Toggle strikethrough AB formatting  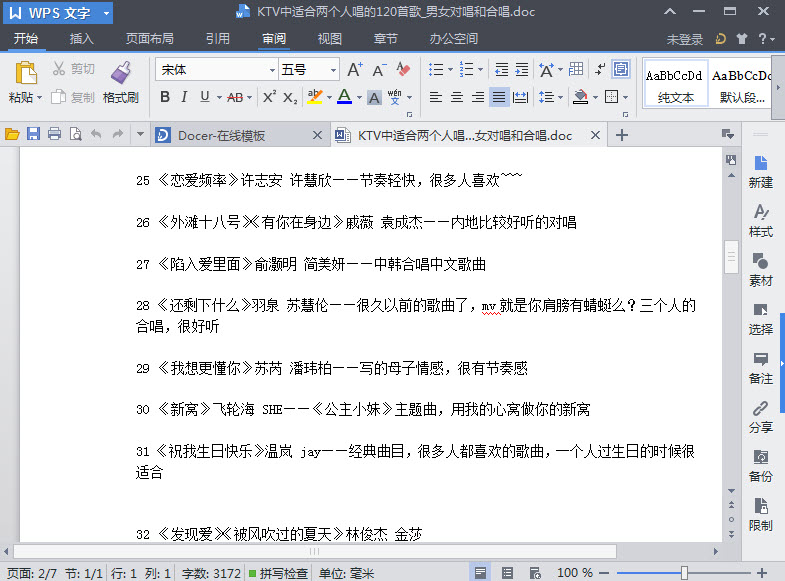(235, 98)
